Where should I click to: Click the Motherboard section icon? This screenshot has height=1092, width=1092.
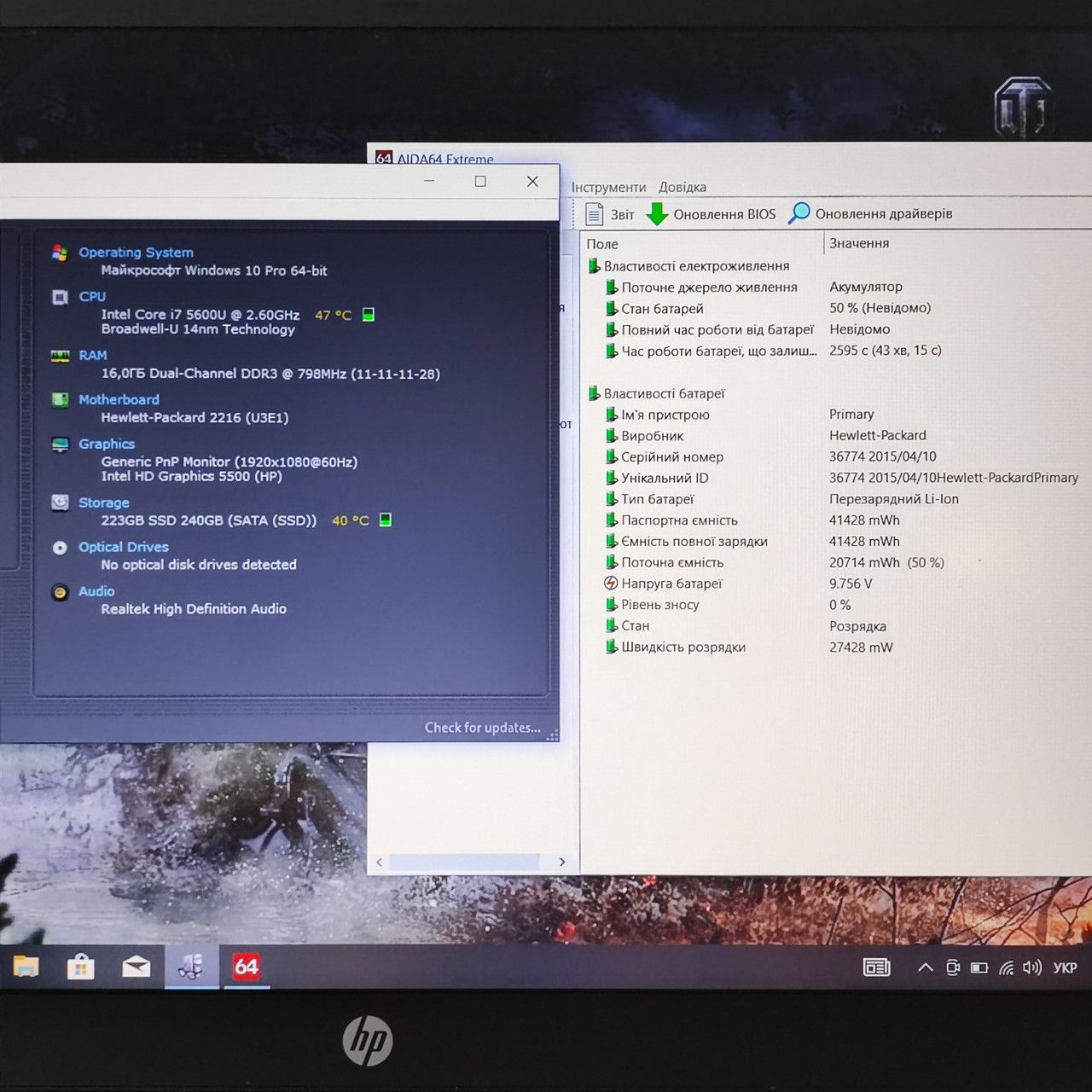[60, 399]
